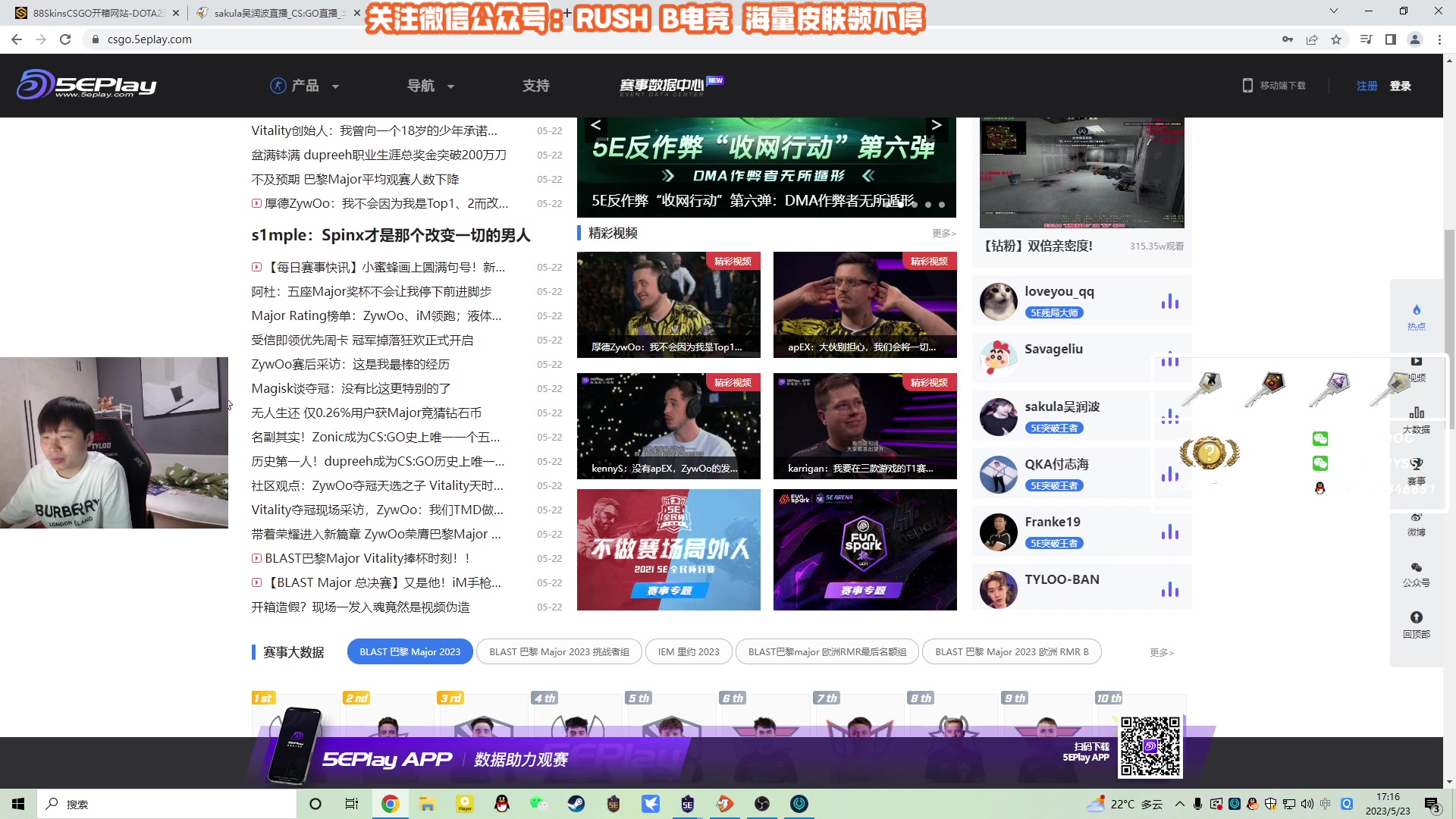
Task: Click the 移动端下载 phone icon link
Action: tap(1274, 86)
